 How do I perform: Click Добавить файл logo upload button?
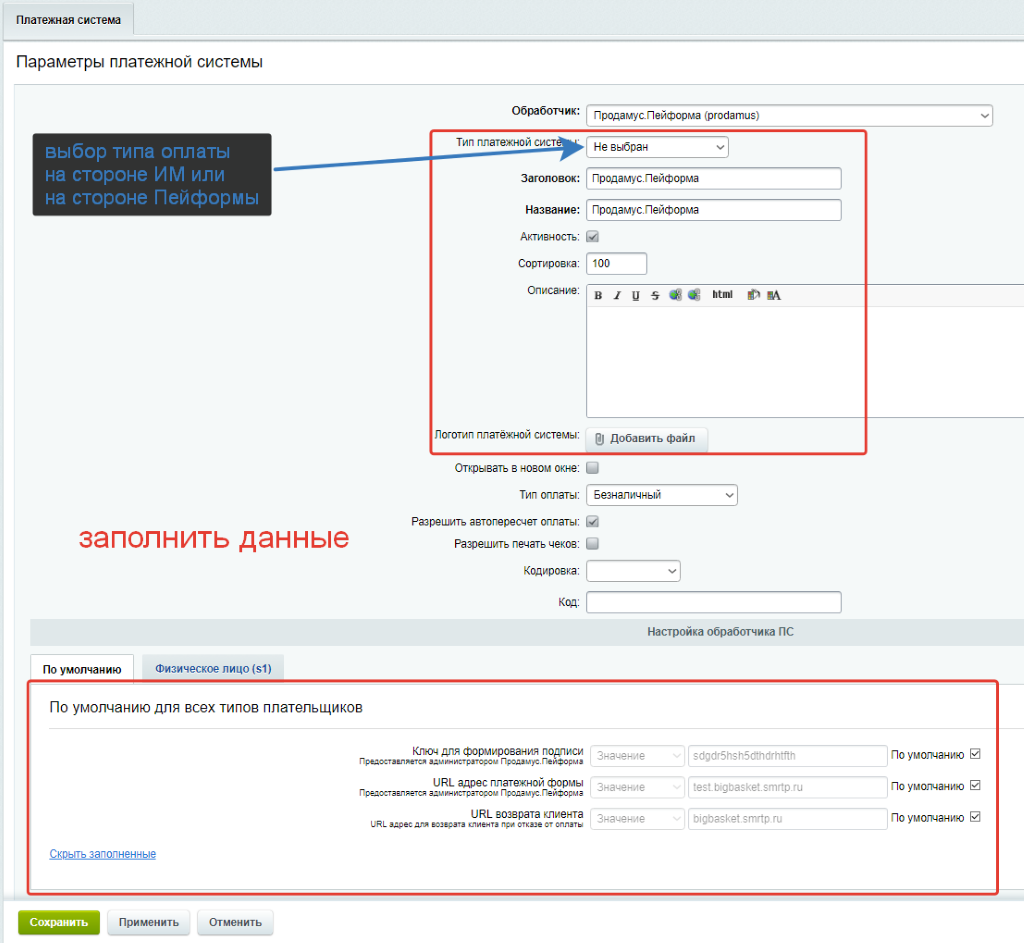point(647,439)
